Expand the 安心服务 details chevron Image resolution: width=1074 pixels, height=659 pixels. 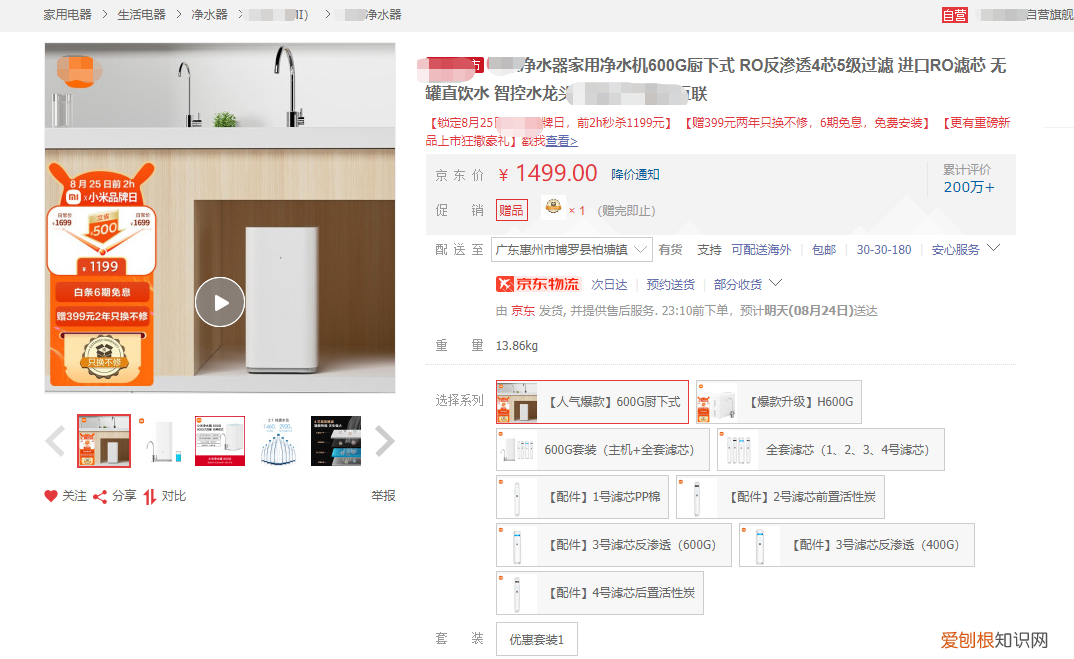[993, 249]
